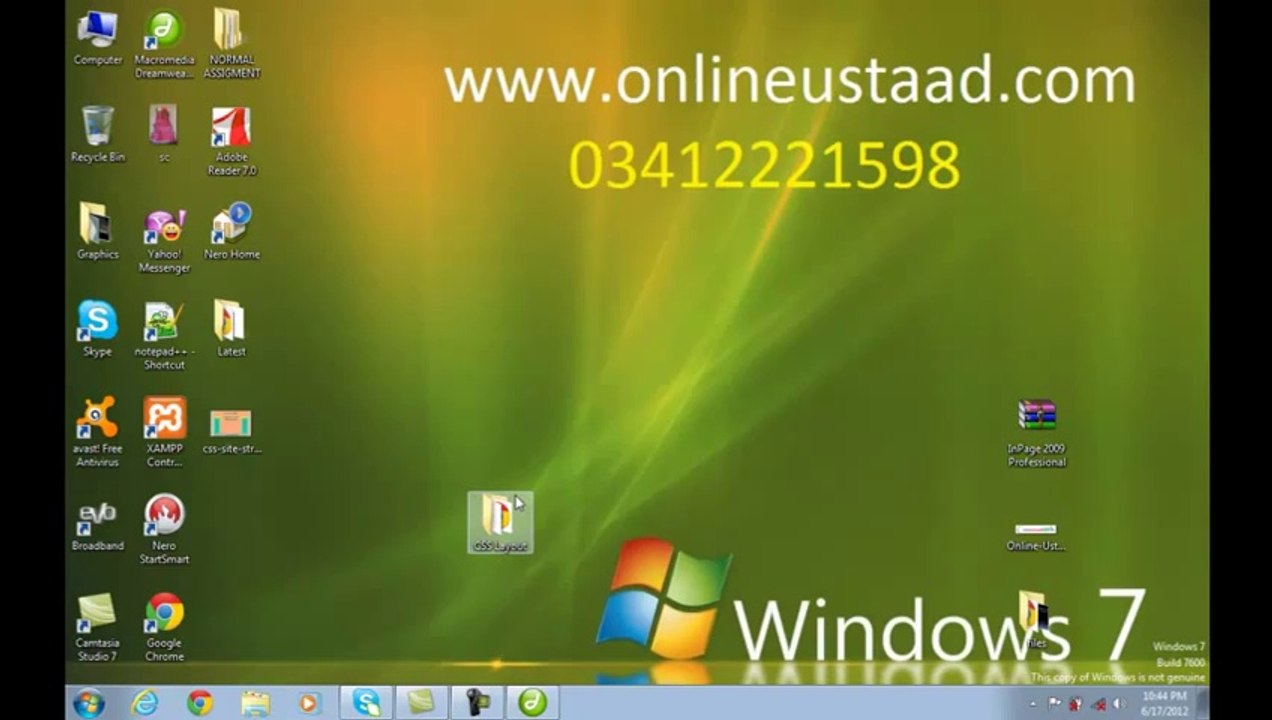Open the clock showing 10:44 PM
This screenshot has height=720, width=1272.
tap(1164, 703)
